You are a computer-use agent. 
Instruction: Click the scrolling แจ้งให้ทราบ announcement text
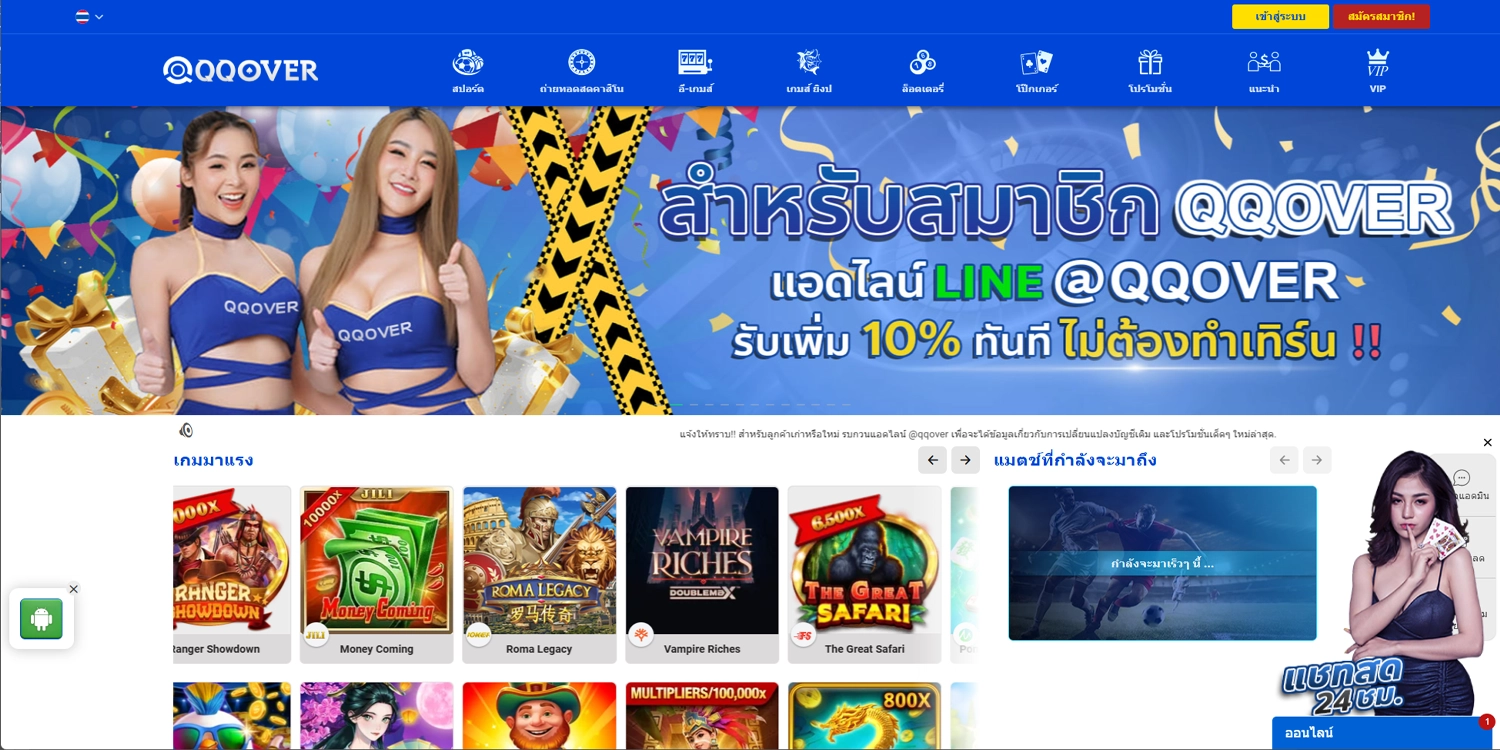tap(977, 434)
